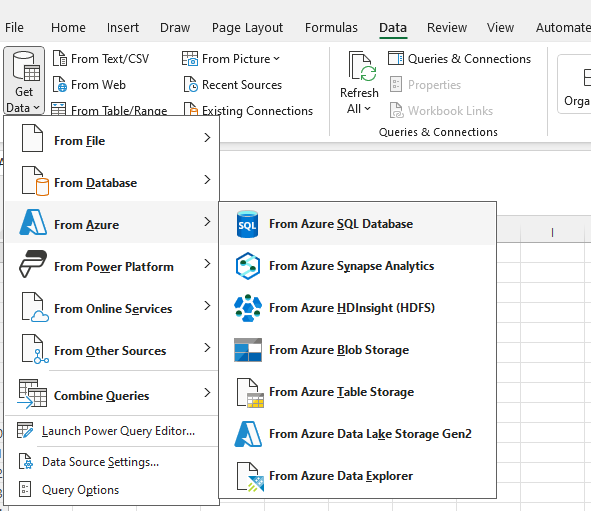591x511 pixels.
Task: Expand the From Database submenu arrow
Action: pos(207,179)
